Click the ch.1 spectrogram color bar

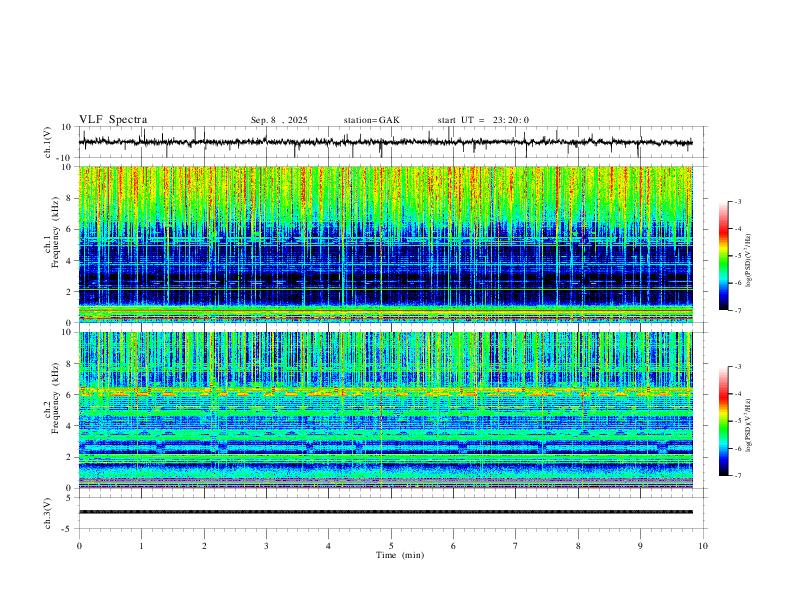(723, 256)
